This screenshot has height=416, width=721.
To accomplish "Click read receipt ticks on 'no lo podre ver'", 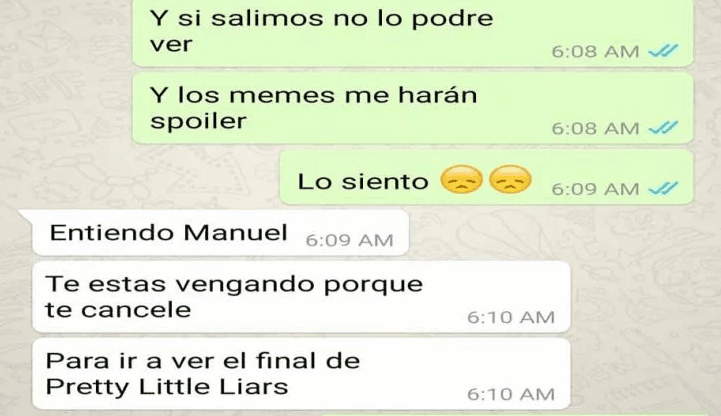I will tap(663, 51).
